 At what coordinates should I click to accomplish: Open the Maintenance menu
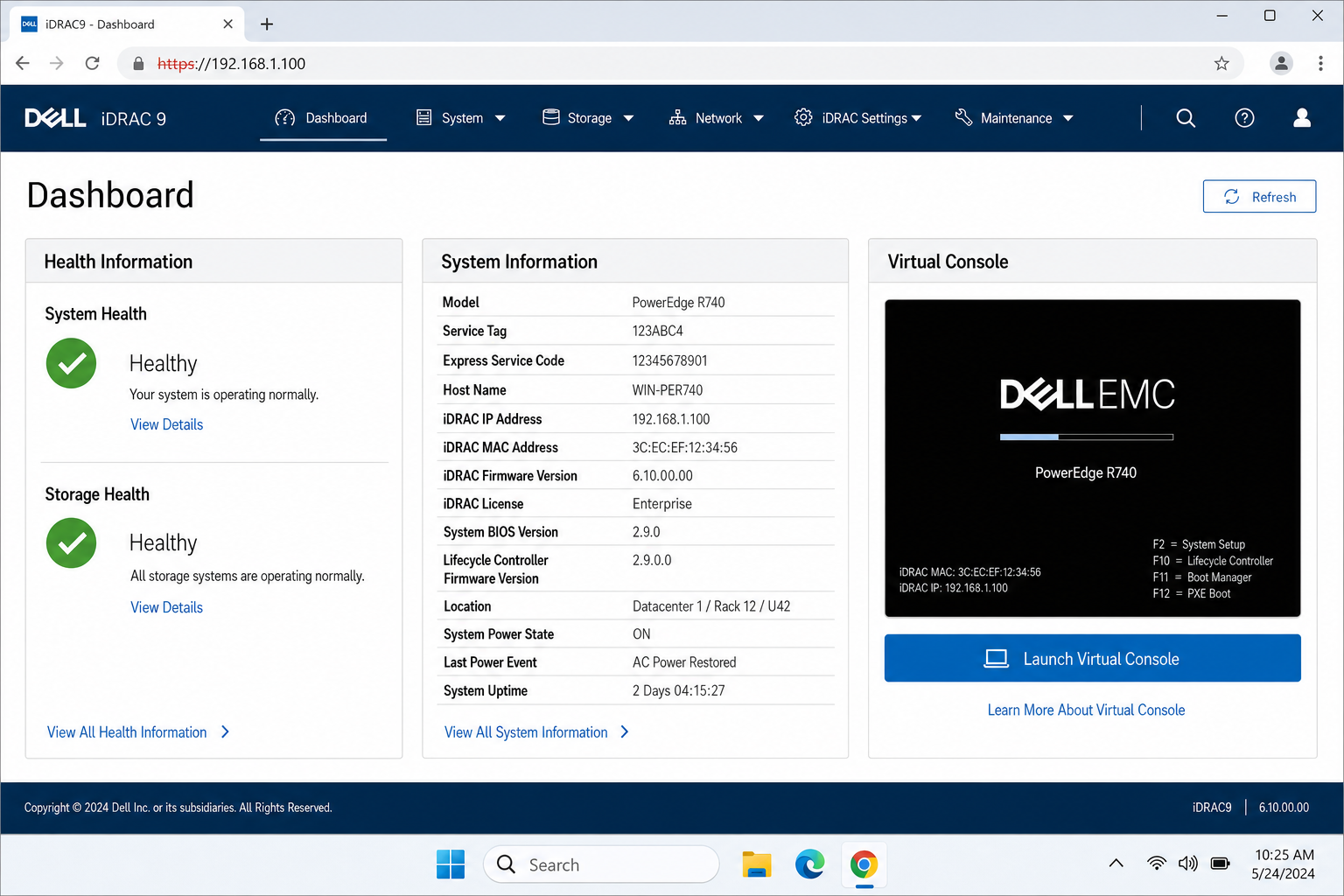pyautogui.click(x=1015, y=118)
